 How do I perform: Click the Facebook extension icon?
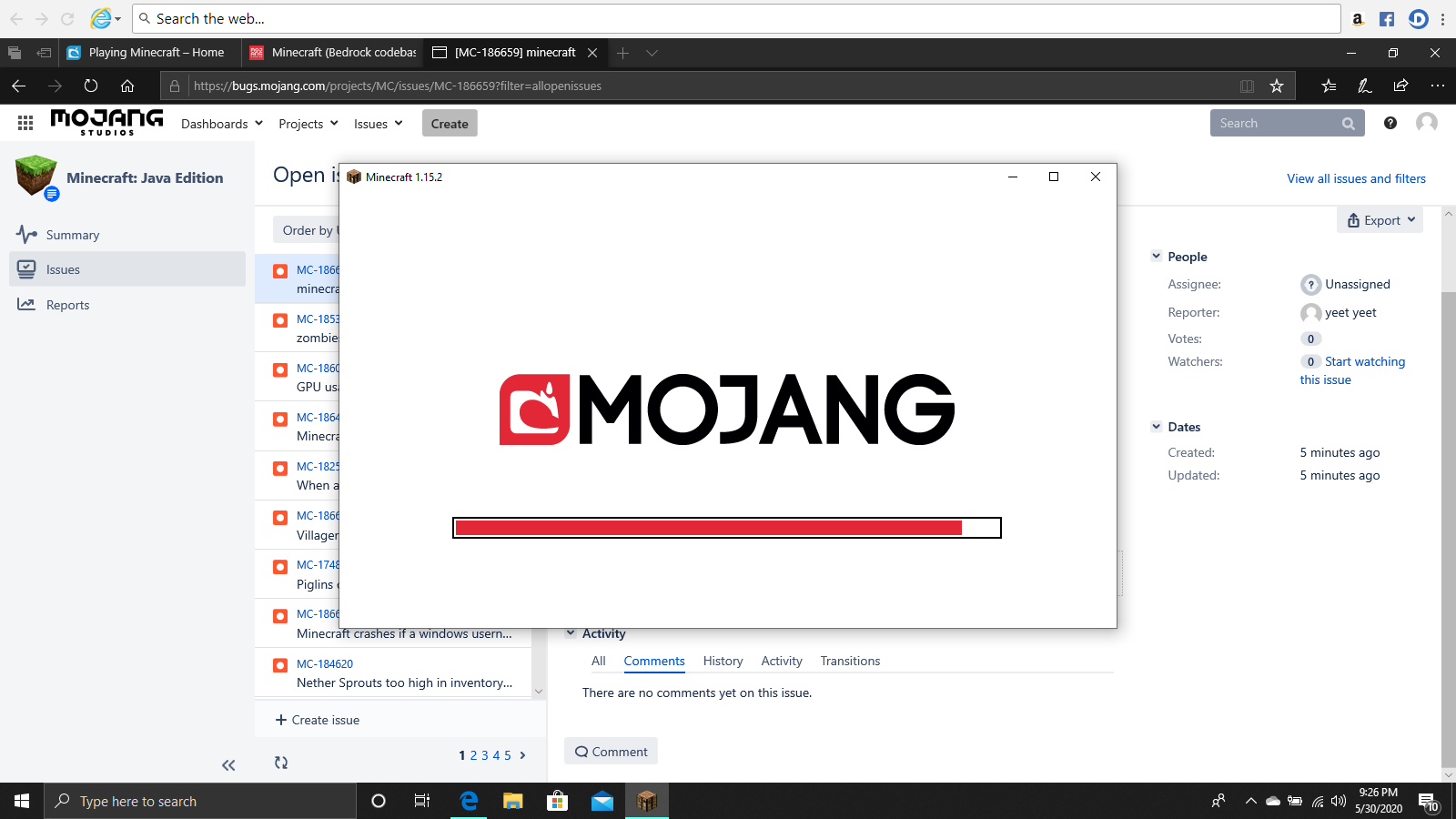[1387, 19]
